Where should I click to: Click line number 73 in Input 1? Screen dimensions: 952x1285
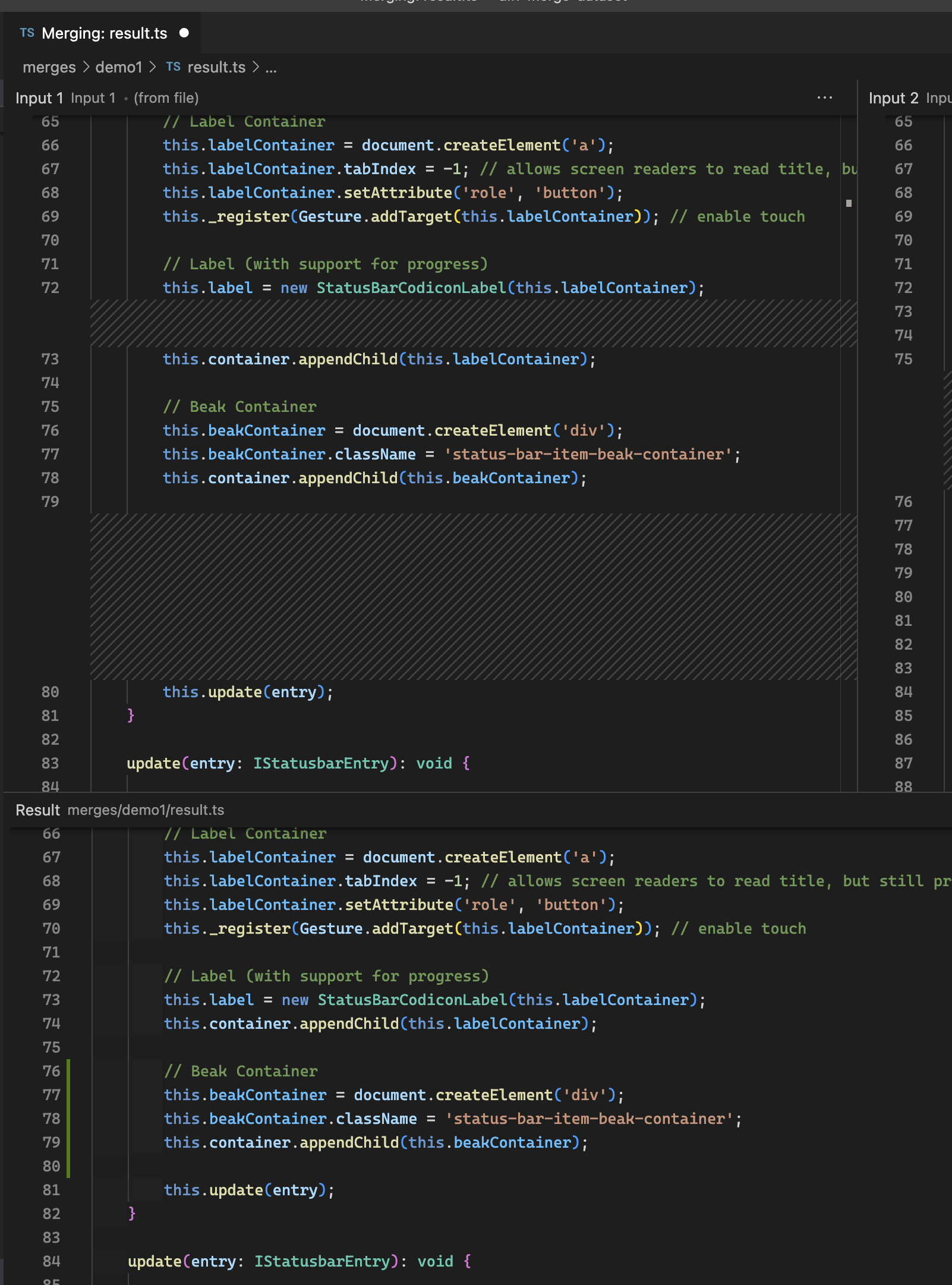click(x=50, y=359)
